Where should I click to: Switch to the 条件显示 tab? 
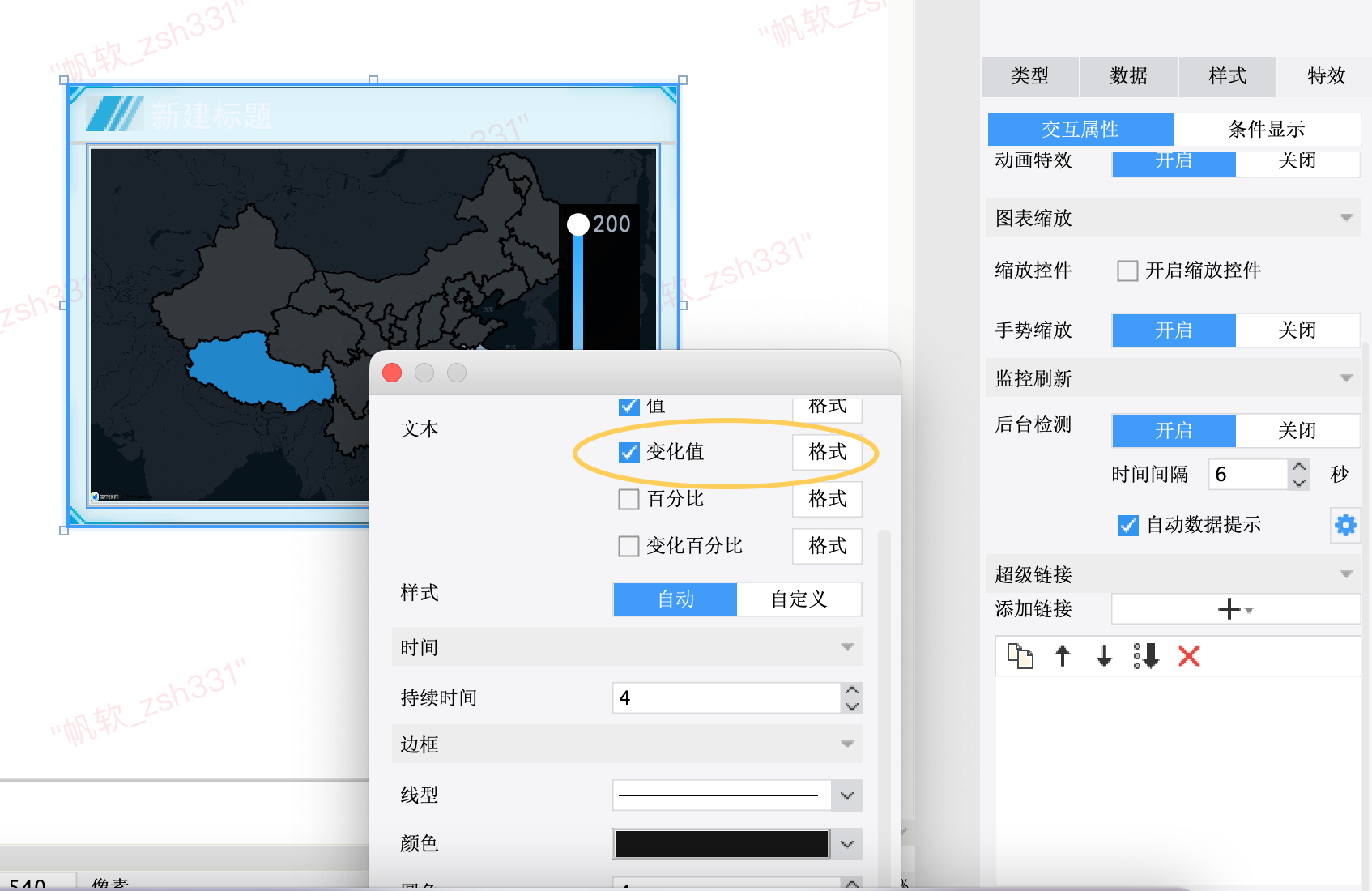pos(1266,130)
